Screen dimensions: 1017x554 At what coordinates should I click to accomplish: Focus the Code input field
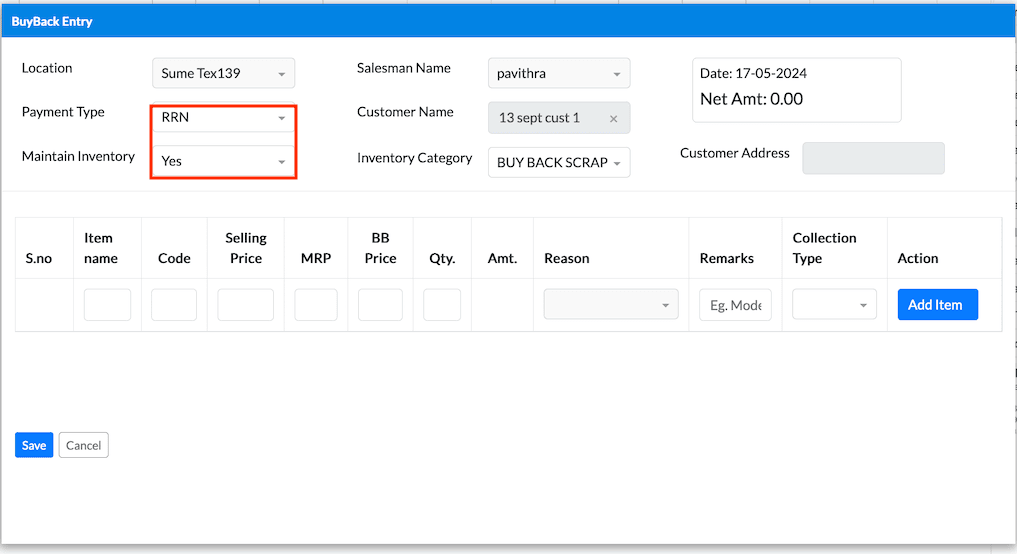click(174, 305)
